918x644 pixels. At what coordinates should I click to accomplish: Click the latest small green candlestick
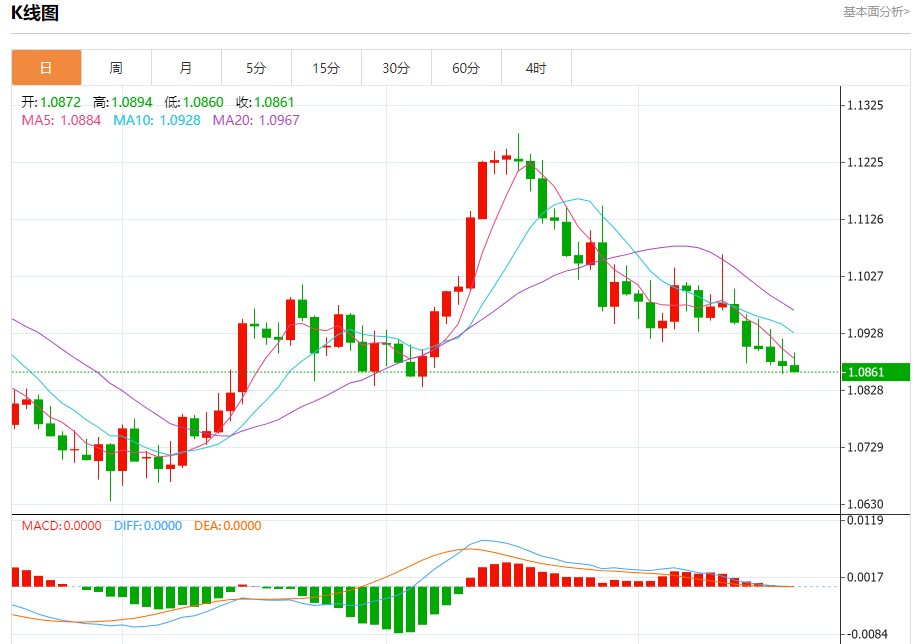pos(794,368)
